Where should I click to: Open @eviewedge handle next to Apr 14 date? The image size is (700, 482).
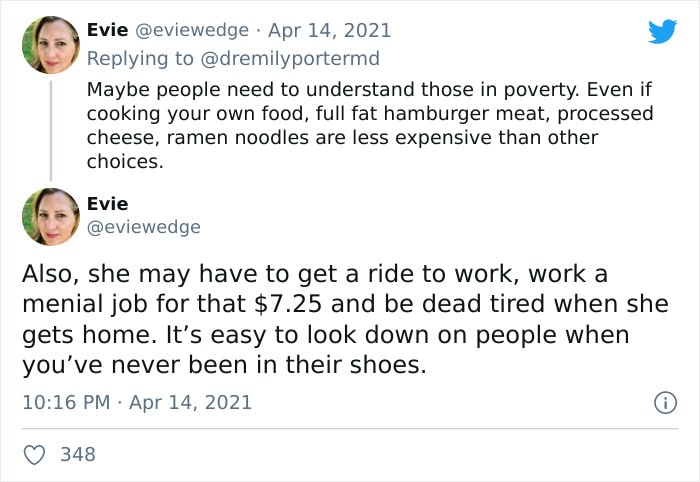(192, 30)
